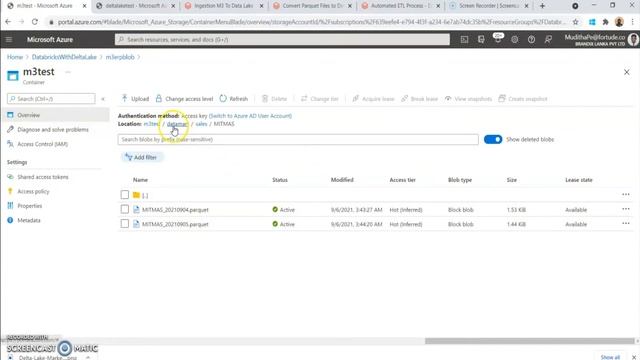Refresh the blob list

pyautogui.click(x=233, y=99)
